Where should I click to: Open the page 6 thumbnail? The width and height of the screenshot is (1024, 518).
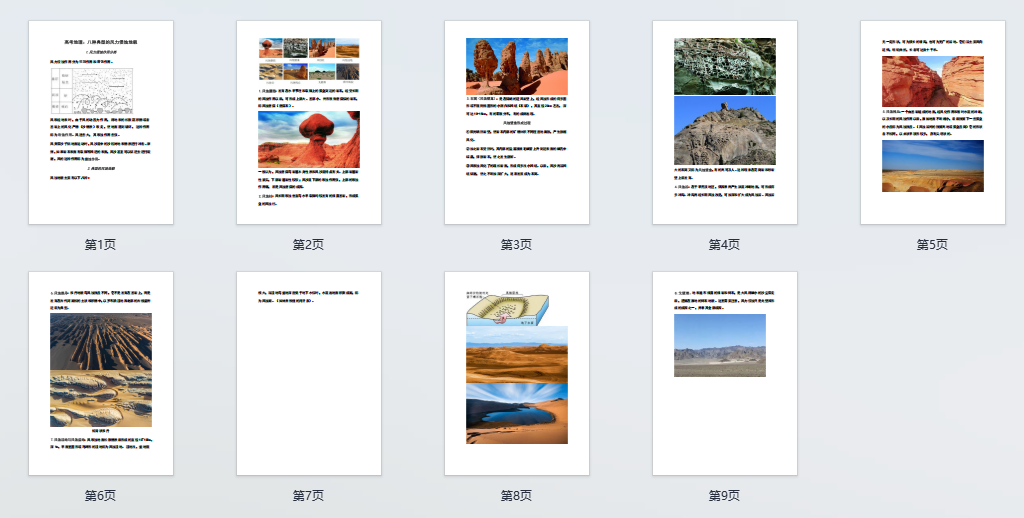pos(100,373)
